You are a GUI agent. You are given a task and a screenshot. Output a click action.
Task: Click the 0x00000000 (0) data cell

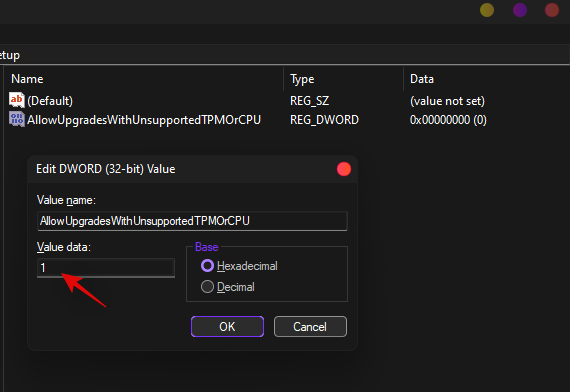[448, 120]
